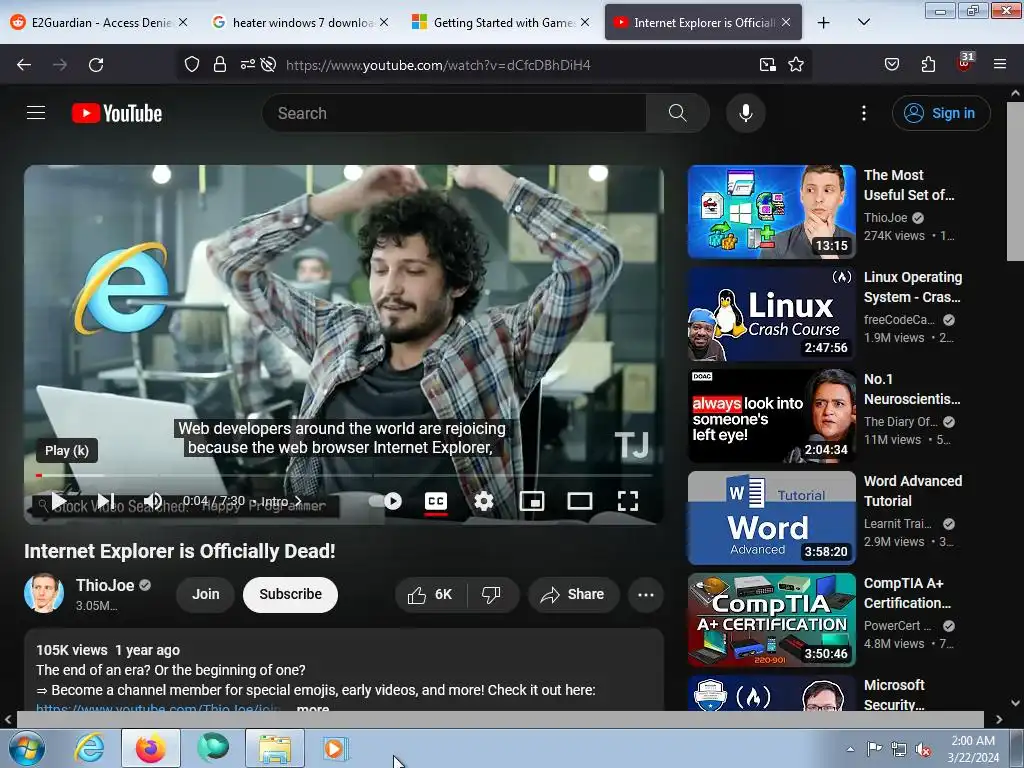Reload the current page
Viewport: 1024px width, 768px height.
96,65
